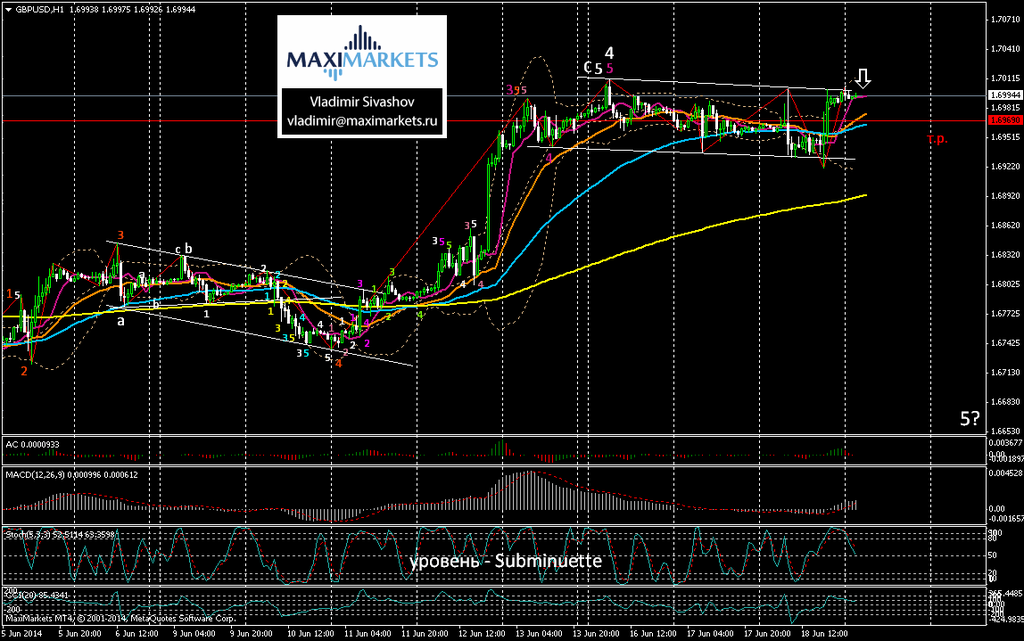Click price axis value 1.67725
Image resolution: width=1024 pixels, height=641 pixels.
1005,313
